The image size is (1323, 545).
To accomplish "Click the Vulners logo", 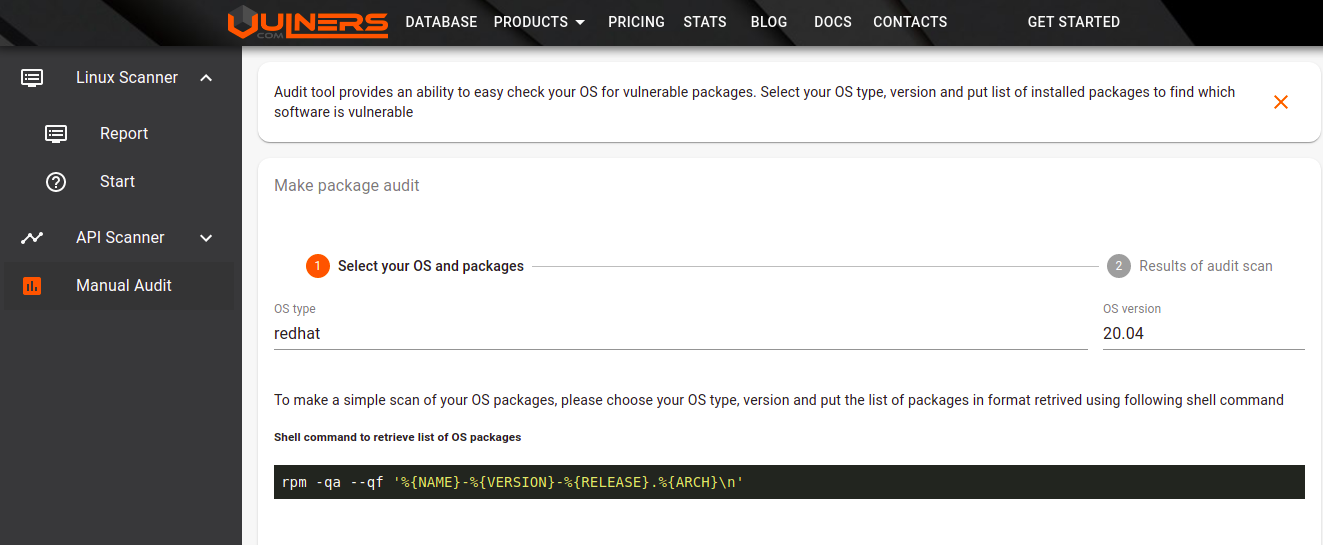I will (x=307, y=22).
